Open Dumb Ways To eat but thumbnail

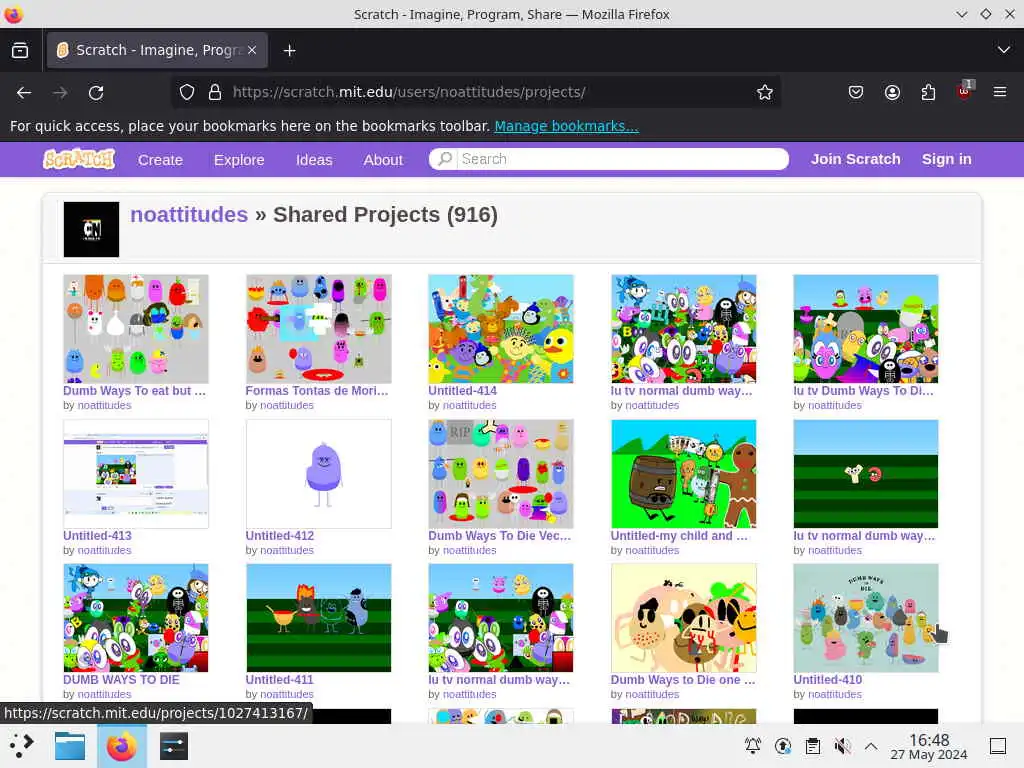coord(136,328)
